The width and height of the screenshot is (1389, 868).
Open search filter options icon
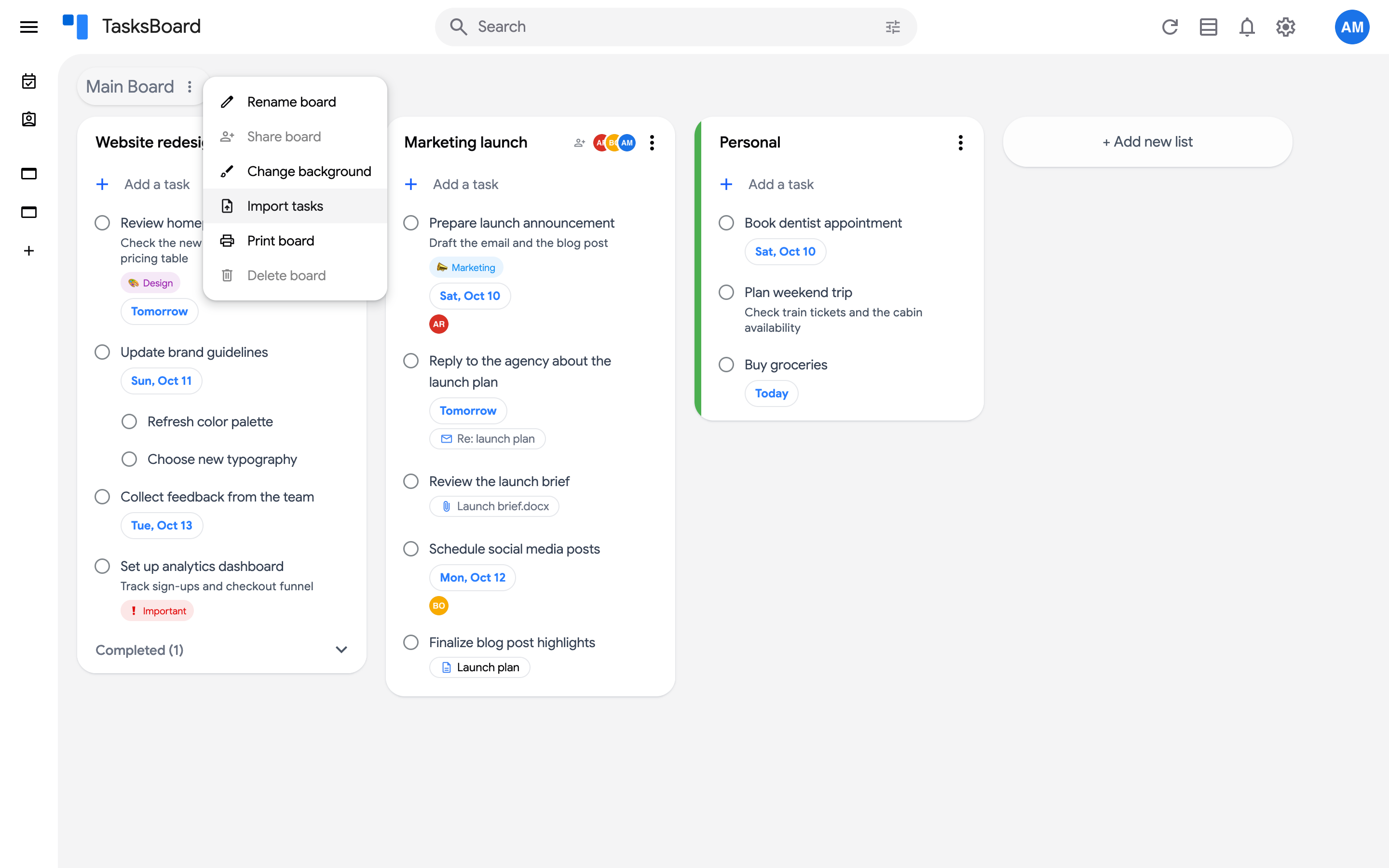[x=893, y=27]
